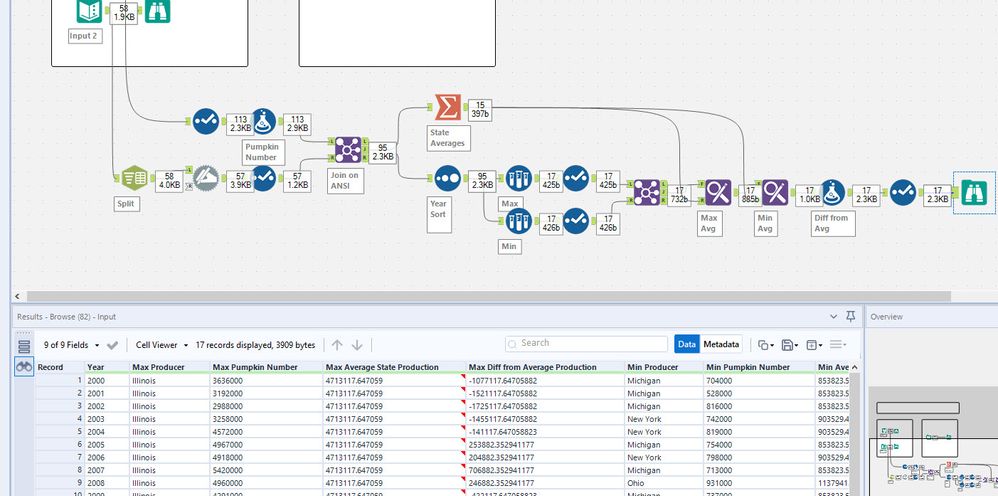Select the Text To Columns tool labeled Split
The image size is (998, 496).
coord(134,178)
